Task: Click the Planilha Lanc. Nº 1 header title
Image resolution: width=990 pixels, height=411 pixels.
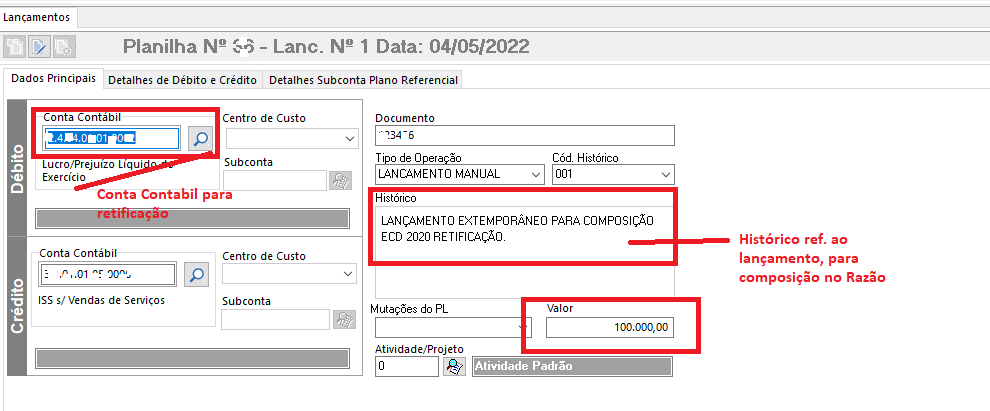Action: click(x=326, y=46)
